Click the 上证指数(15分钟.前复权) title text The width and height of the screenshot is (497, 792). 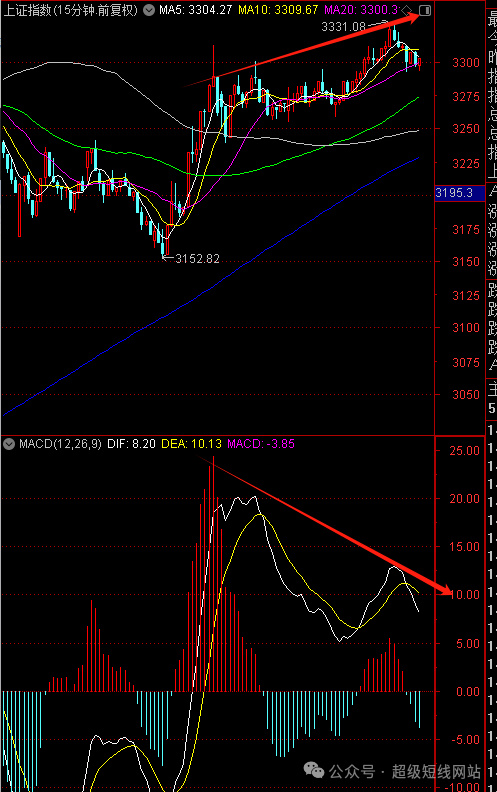click(x=71, y=10)
